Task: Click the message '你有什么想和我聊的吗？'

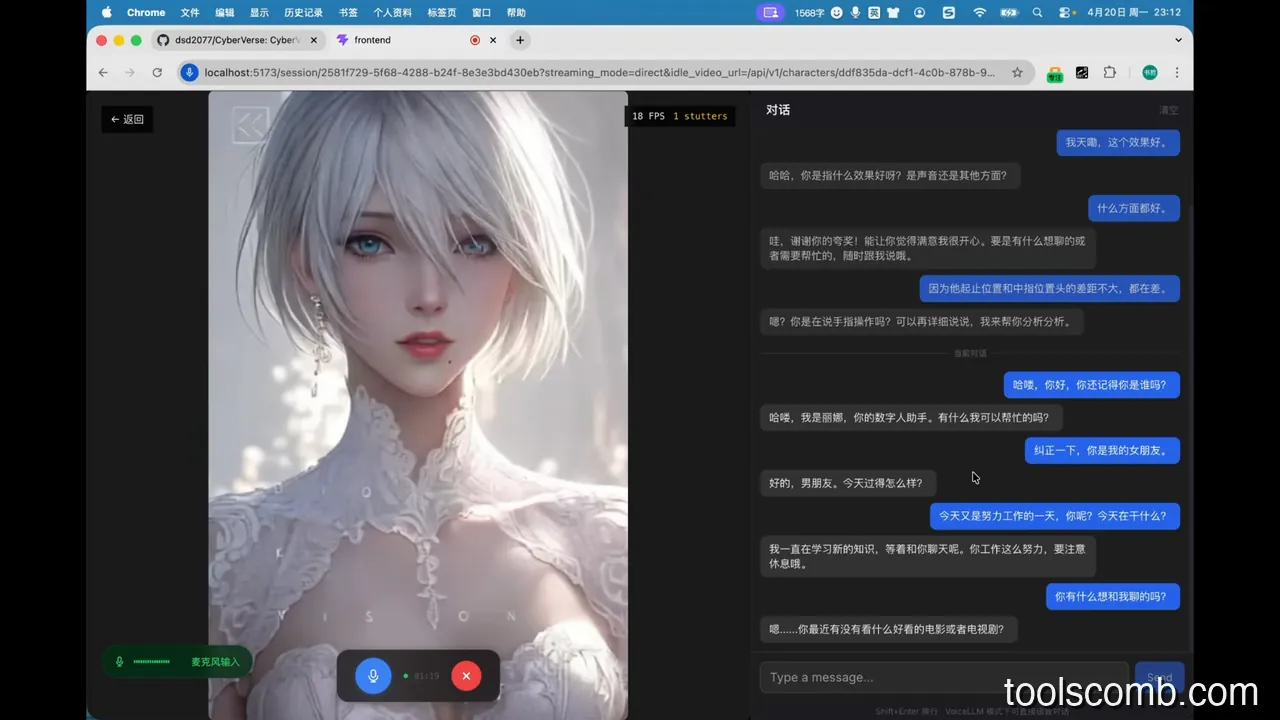Action: coord(1112,597)
